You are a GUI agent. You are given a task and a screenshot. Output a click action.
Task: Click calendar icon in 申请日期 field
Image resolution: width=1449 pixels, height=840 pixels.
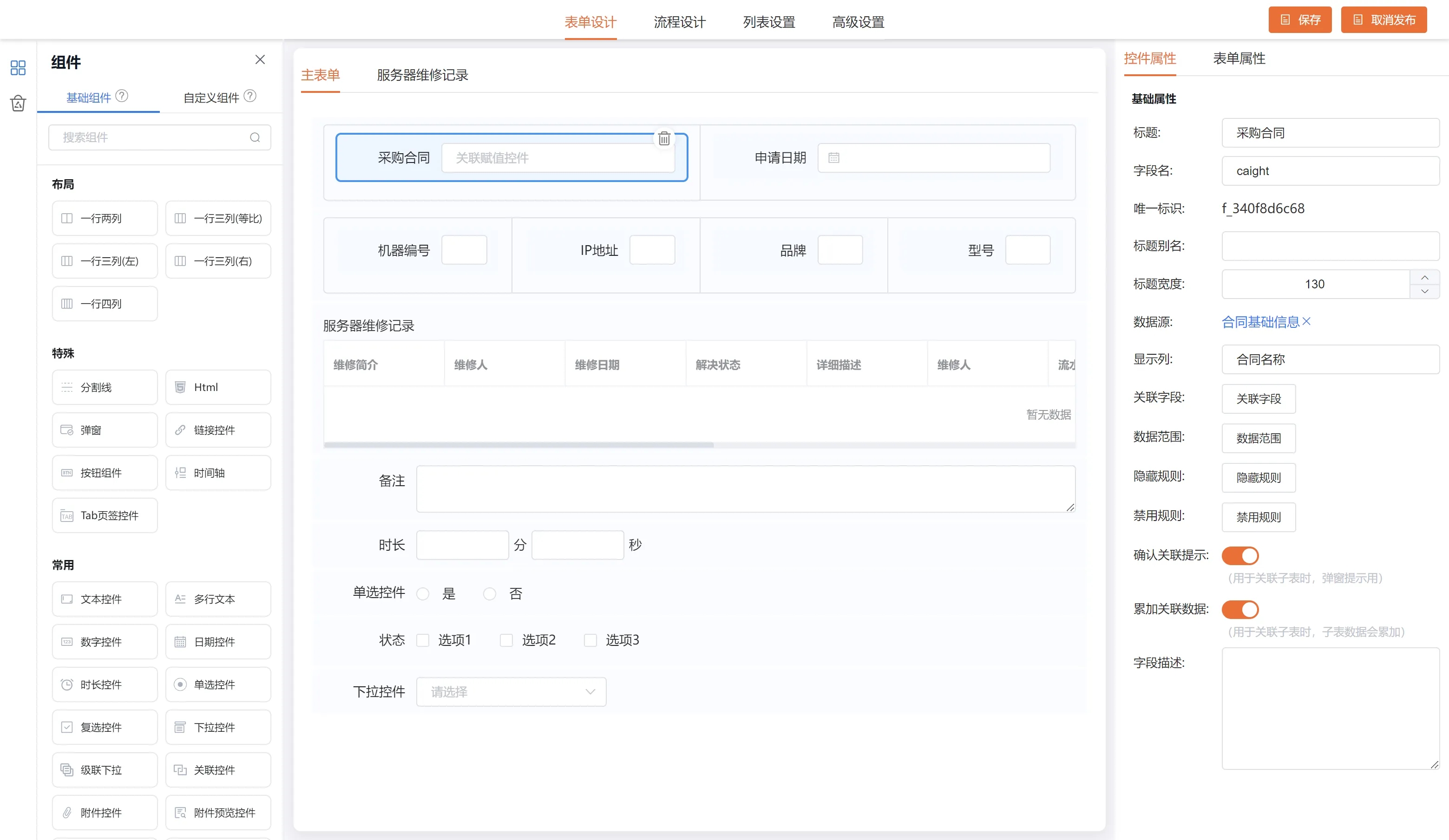click(x=834, y=158)
